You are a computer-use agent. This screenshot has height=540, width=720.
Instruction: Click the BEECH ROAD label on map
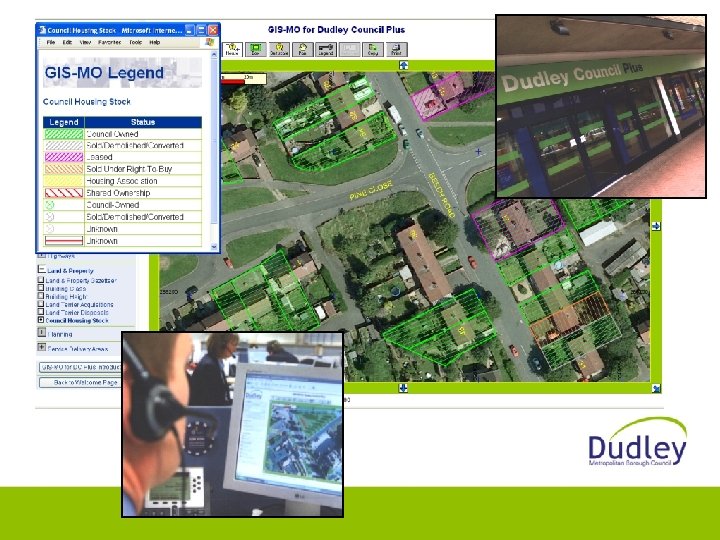(x=441, y=195)
